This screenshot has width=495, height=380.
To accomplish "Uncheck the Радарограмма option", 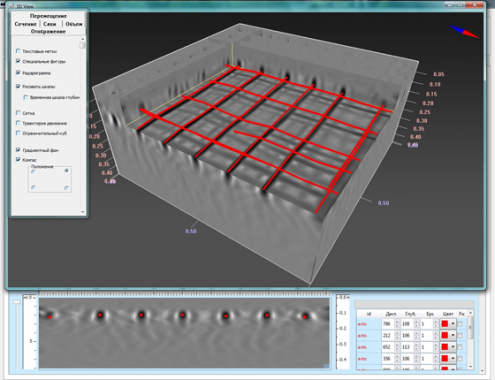I will coord(18,73).
